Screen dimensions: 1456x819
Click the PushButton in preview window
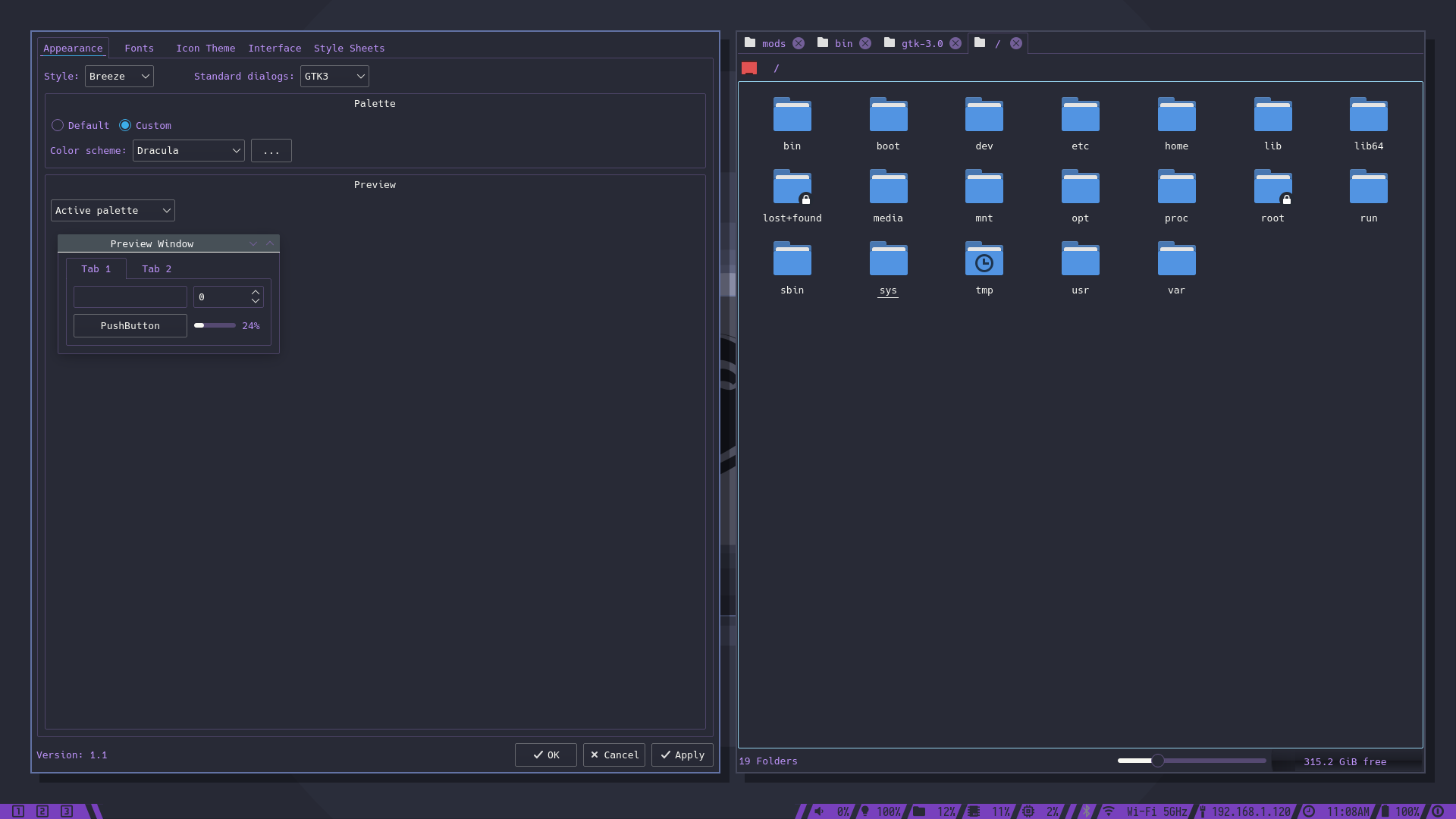(130, 326)
